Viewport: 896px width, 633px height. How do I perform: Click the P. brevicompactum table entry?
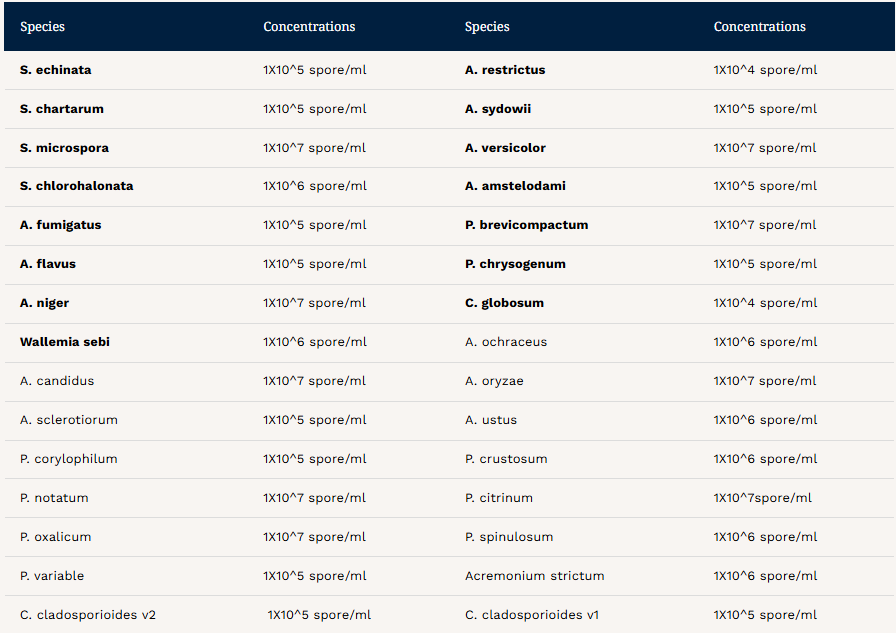point(526,225)
